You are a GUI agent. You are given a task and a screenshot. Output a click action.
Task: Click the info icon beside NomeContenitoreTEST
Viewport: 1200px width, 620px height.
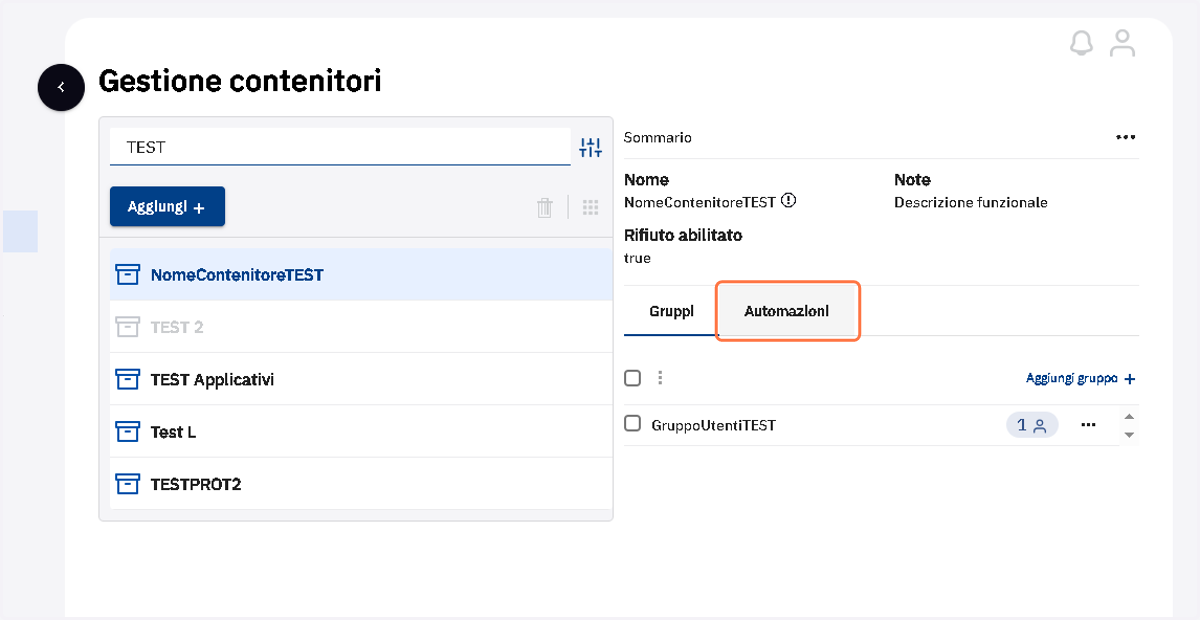(x=789, y=201)
